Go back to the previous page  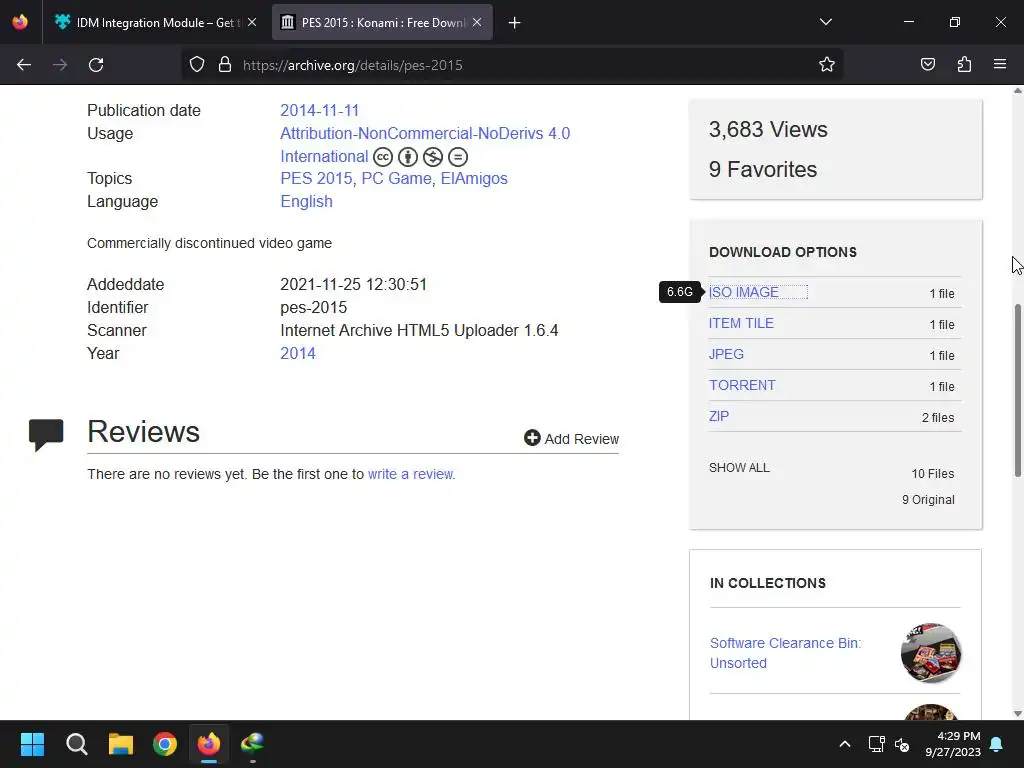24,65
